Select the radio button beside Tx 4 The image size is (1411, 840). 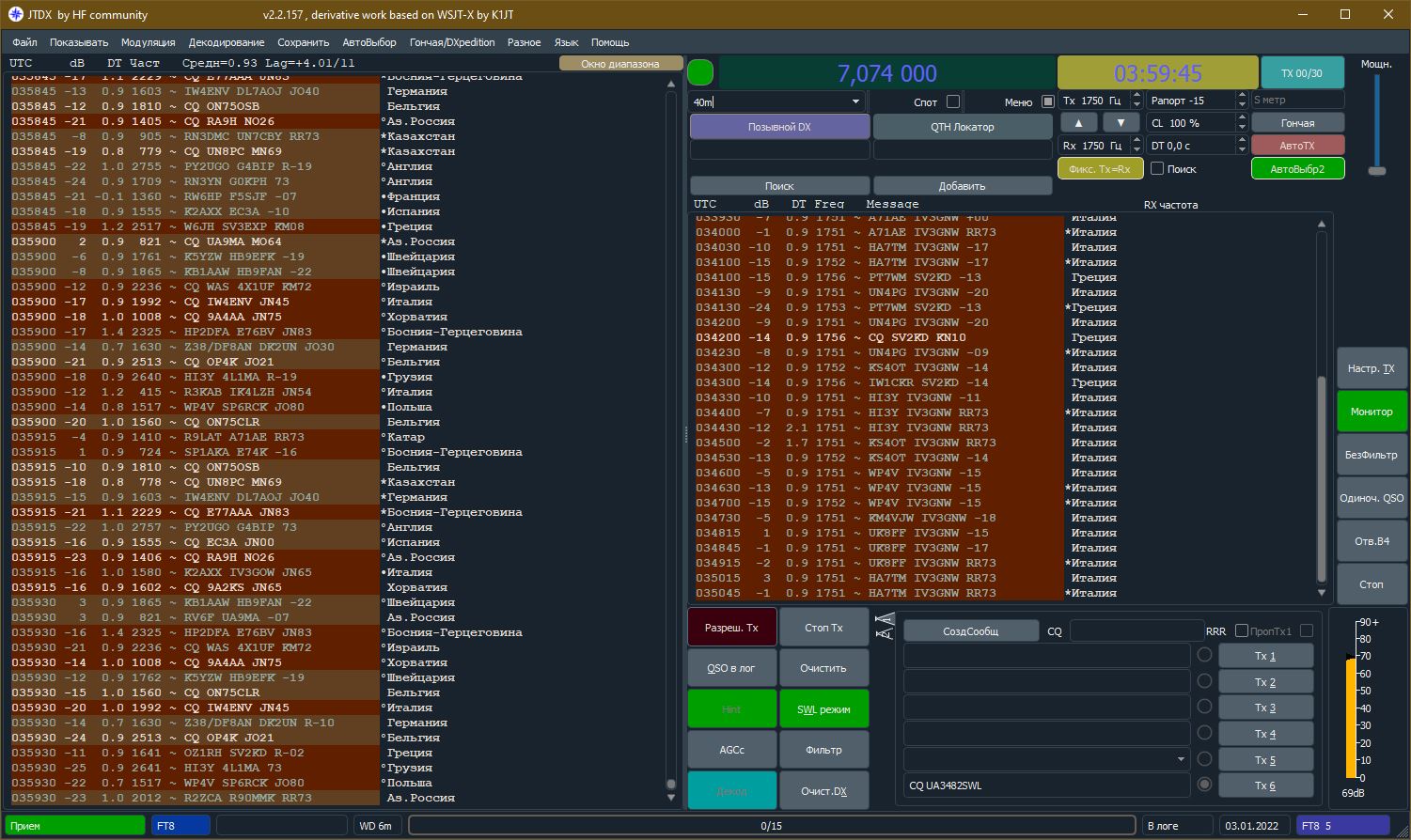coord(1204,733)
